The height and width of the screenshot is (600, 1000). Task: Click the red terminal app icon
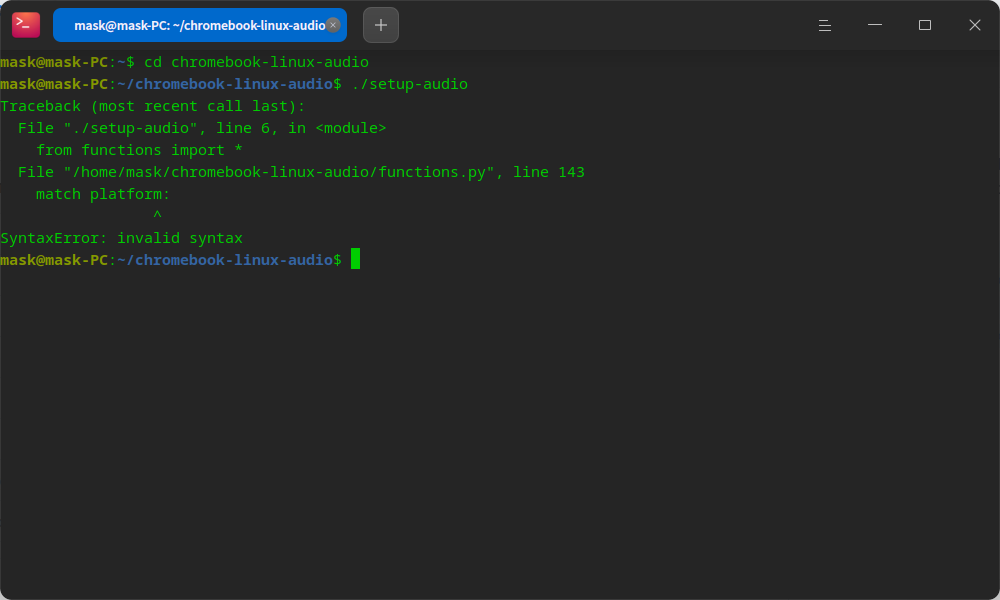pyautogui.click(x=26, y=25)
